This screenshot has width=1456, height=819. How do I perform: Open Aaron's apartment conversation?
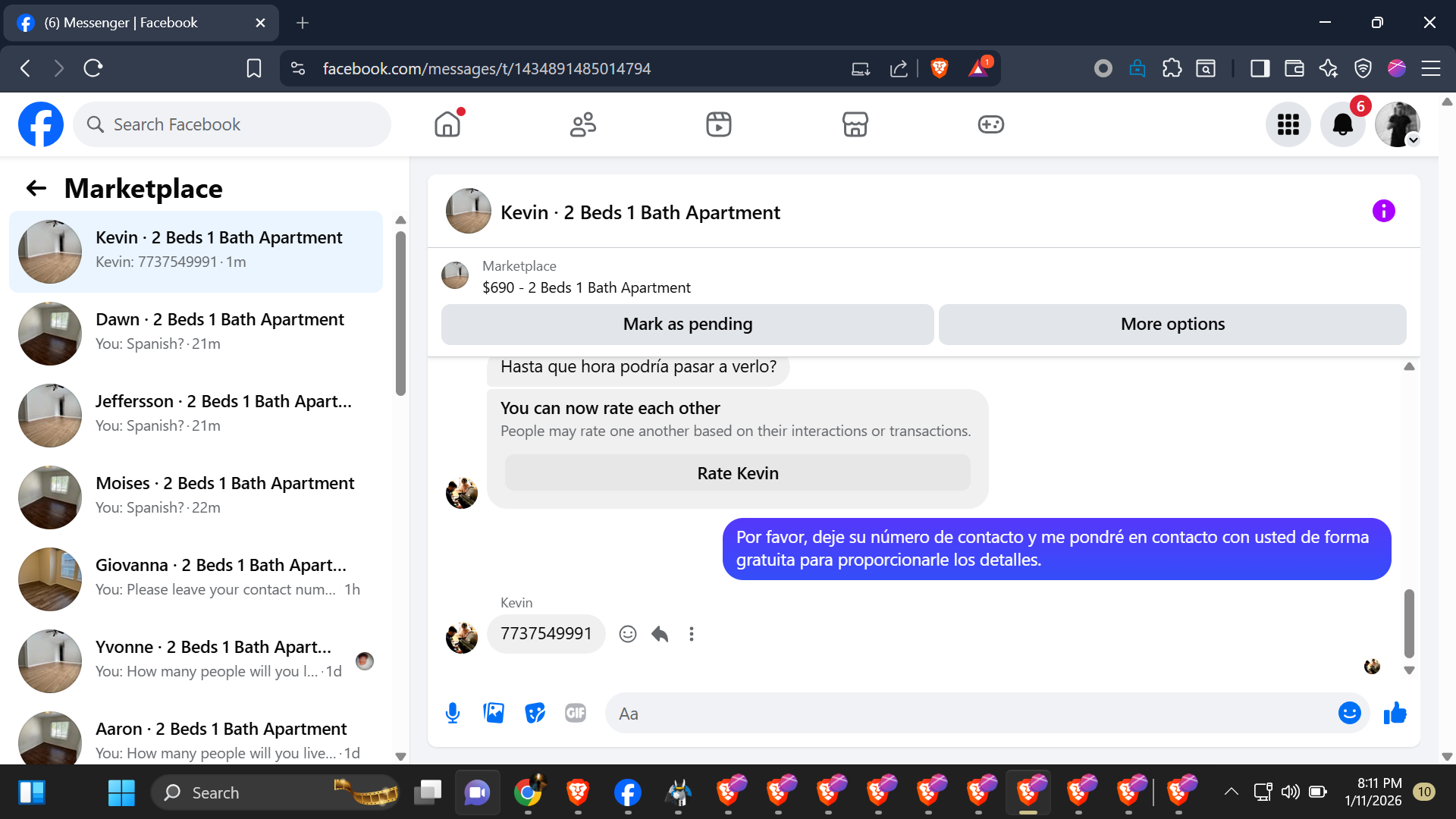pyautogui.click(x=196, y=733)
